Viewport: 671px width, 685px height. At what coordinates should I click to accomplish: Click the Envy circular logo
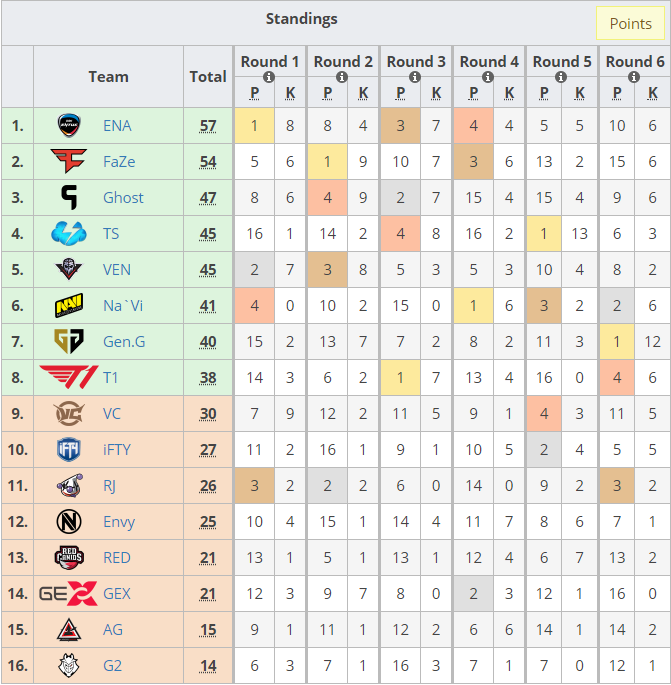pyautogui.click(x=69, y=521)
